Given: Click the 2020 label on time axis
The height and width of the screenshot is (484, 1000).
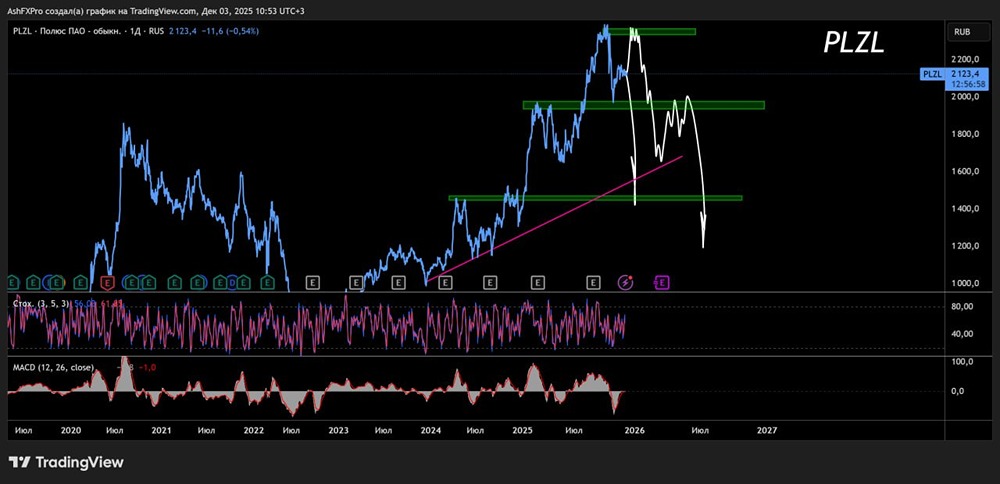Looking at the screenshot, I should point(71,430).
